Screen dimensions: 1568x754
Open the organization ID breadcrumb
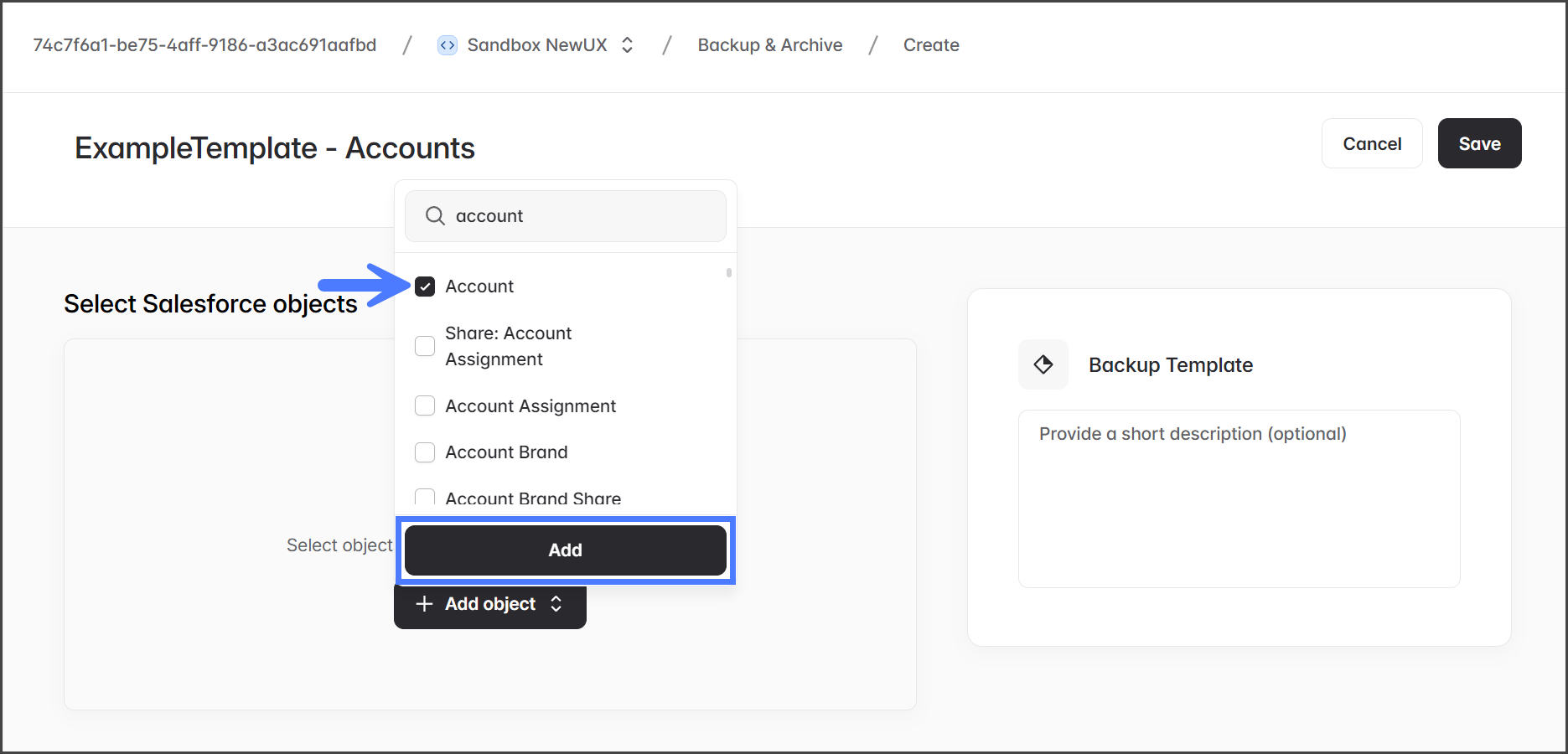[204, 45]
